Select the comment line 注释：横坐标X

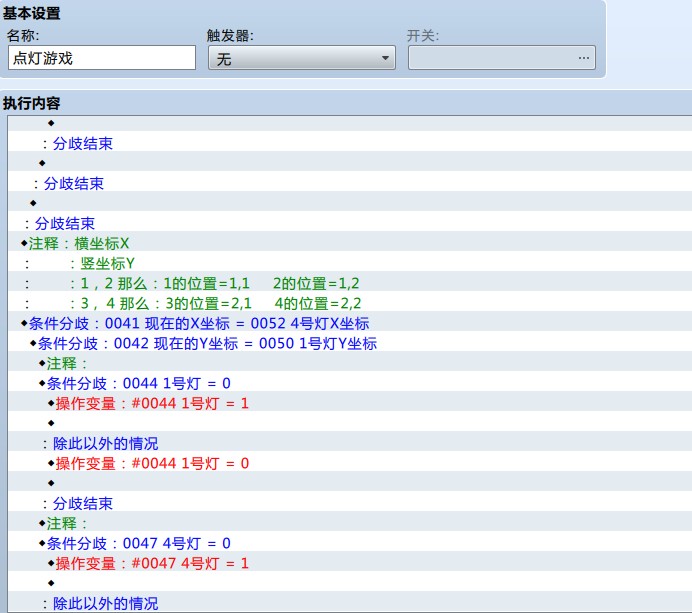[350, 243]
